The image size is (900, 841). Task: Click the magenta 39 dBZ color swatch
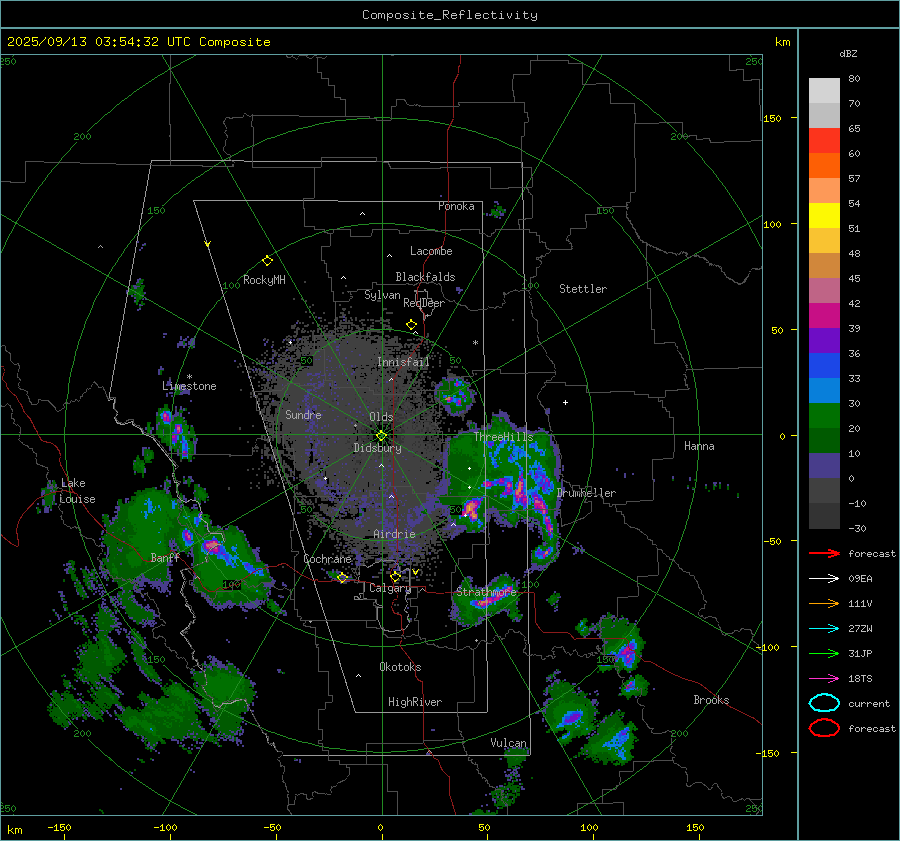[x=824, y=316]
